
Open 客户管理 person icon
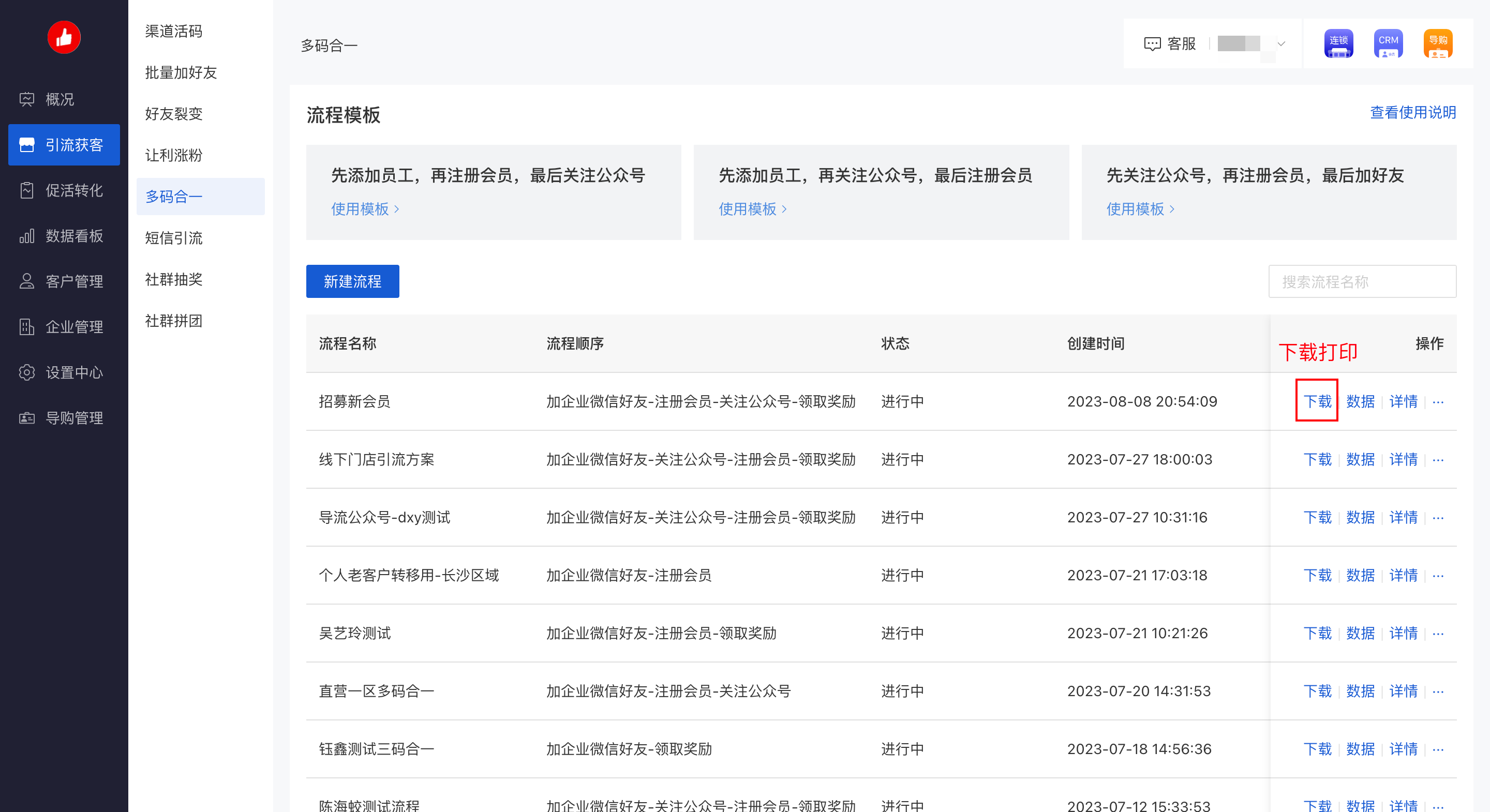click(x=26, y=281)
